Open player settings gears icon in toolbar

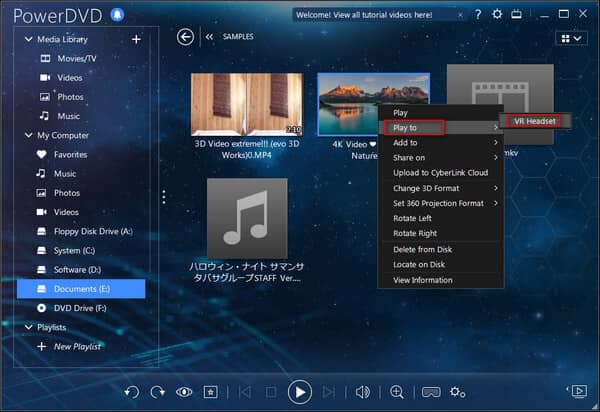457,392
